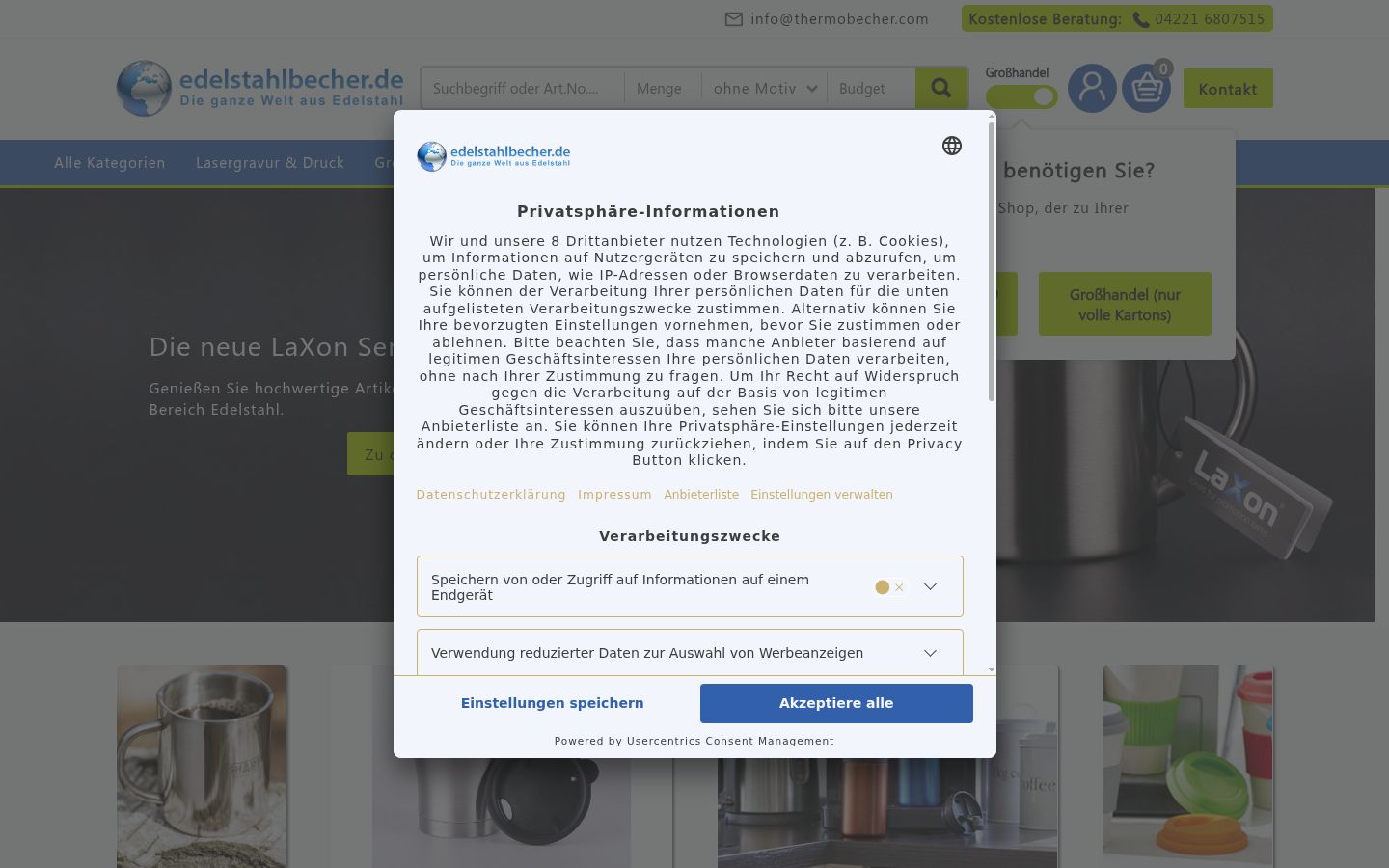Click the Einstellungen verwalten link
This screenshot has width=1389, height=868.
click(822, 495)
